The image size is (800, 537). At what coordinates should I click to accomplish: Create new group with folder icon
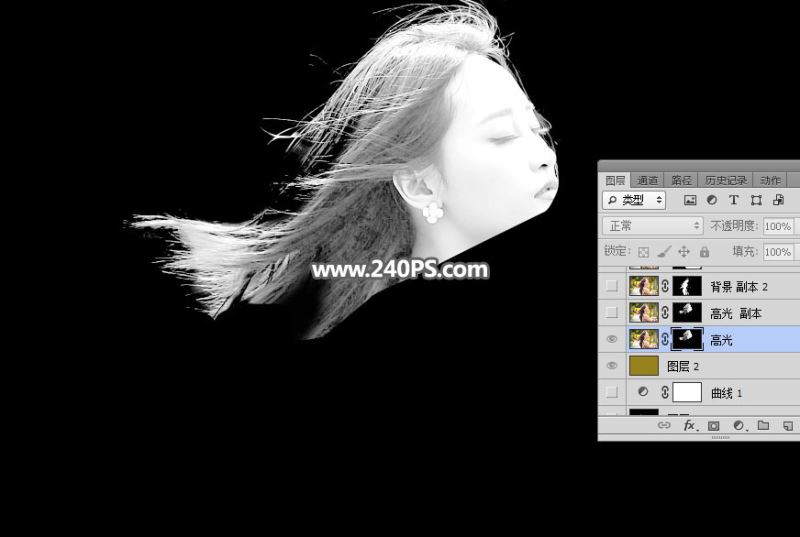[763, 426]
